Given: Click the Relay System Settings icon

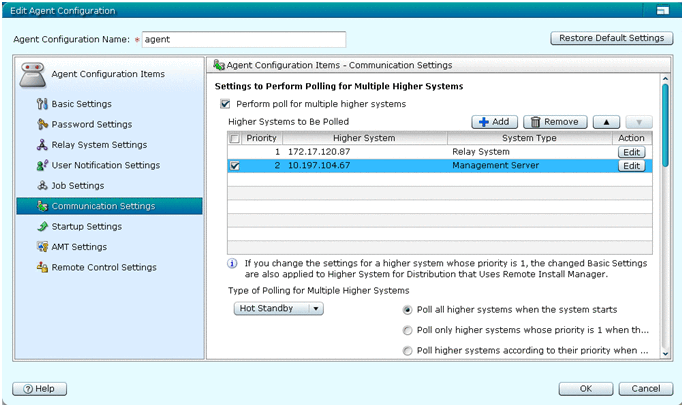Looking at the screenshot, I should pyautogui.click(x=42, y=145).
